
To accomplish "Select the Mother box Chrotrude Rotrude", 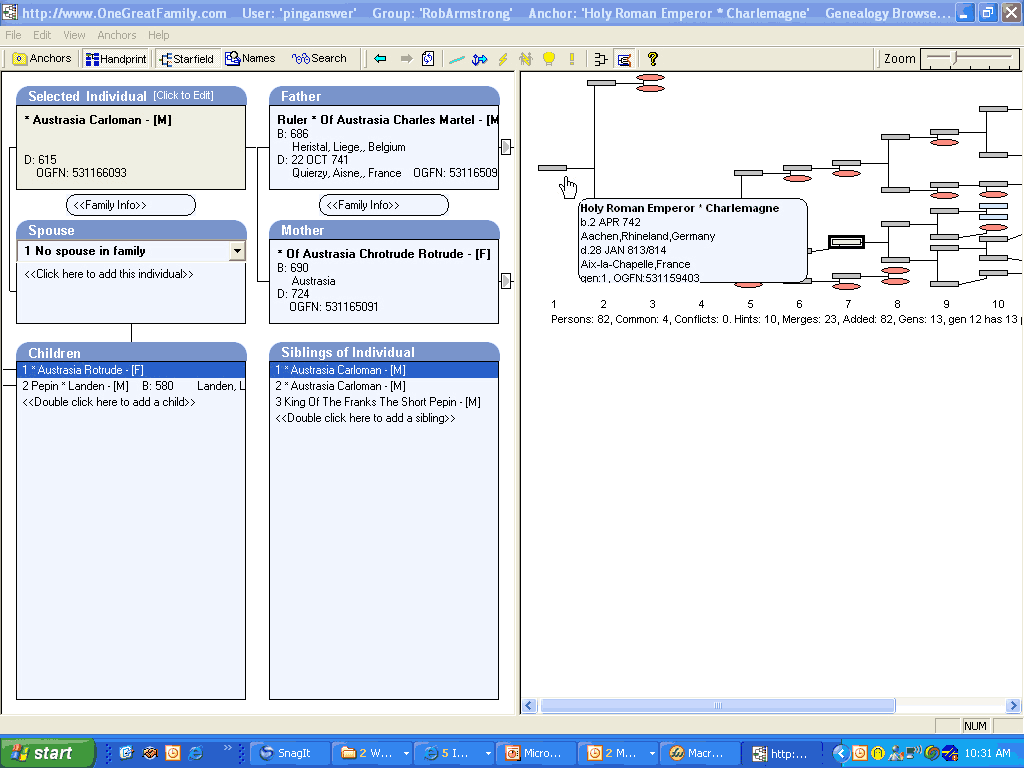I will click(x=384, y=281).
